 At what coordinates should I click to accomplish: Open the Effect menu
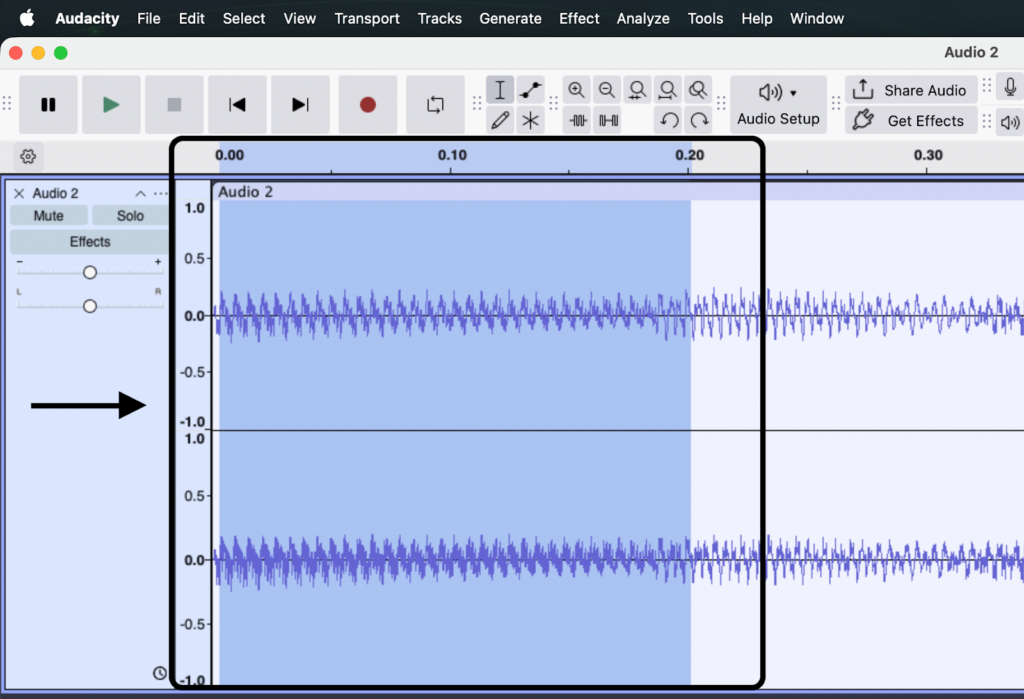click(x=579, y=18)
